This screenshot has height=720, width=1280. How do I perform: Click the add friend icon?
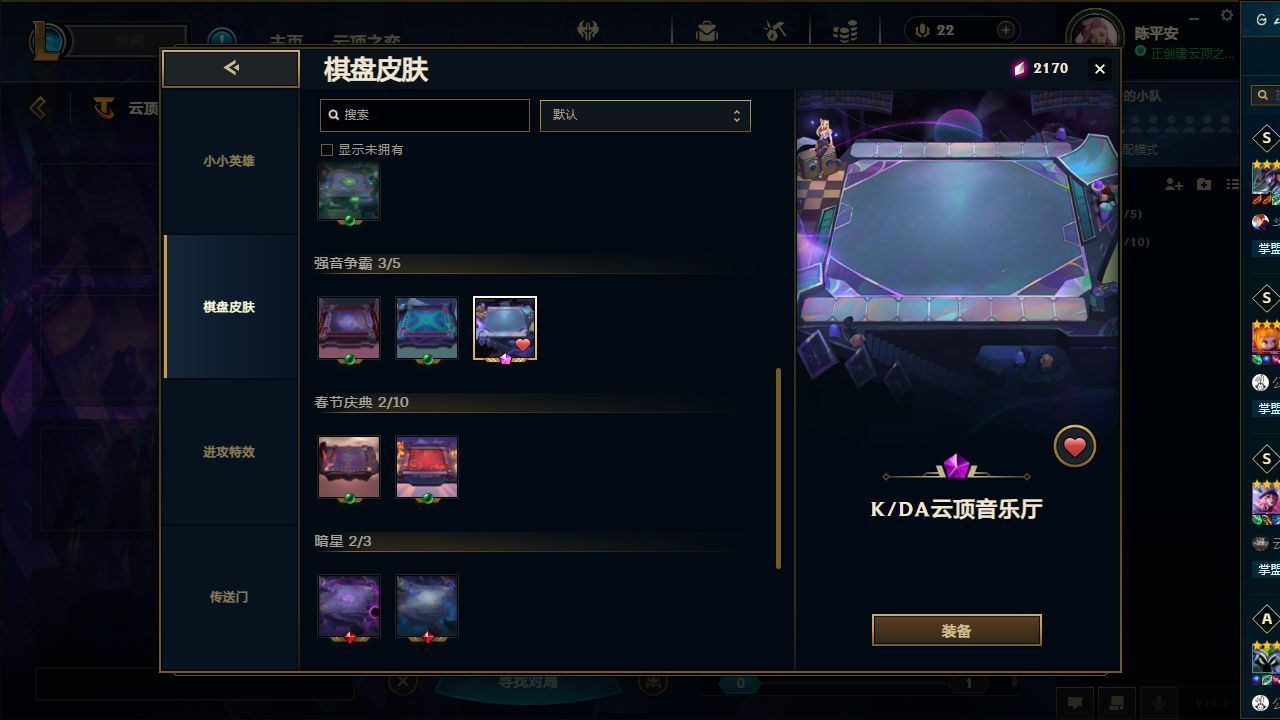pos(1174,185)
